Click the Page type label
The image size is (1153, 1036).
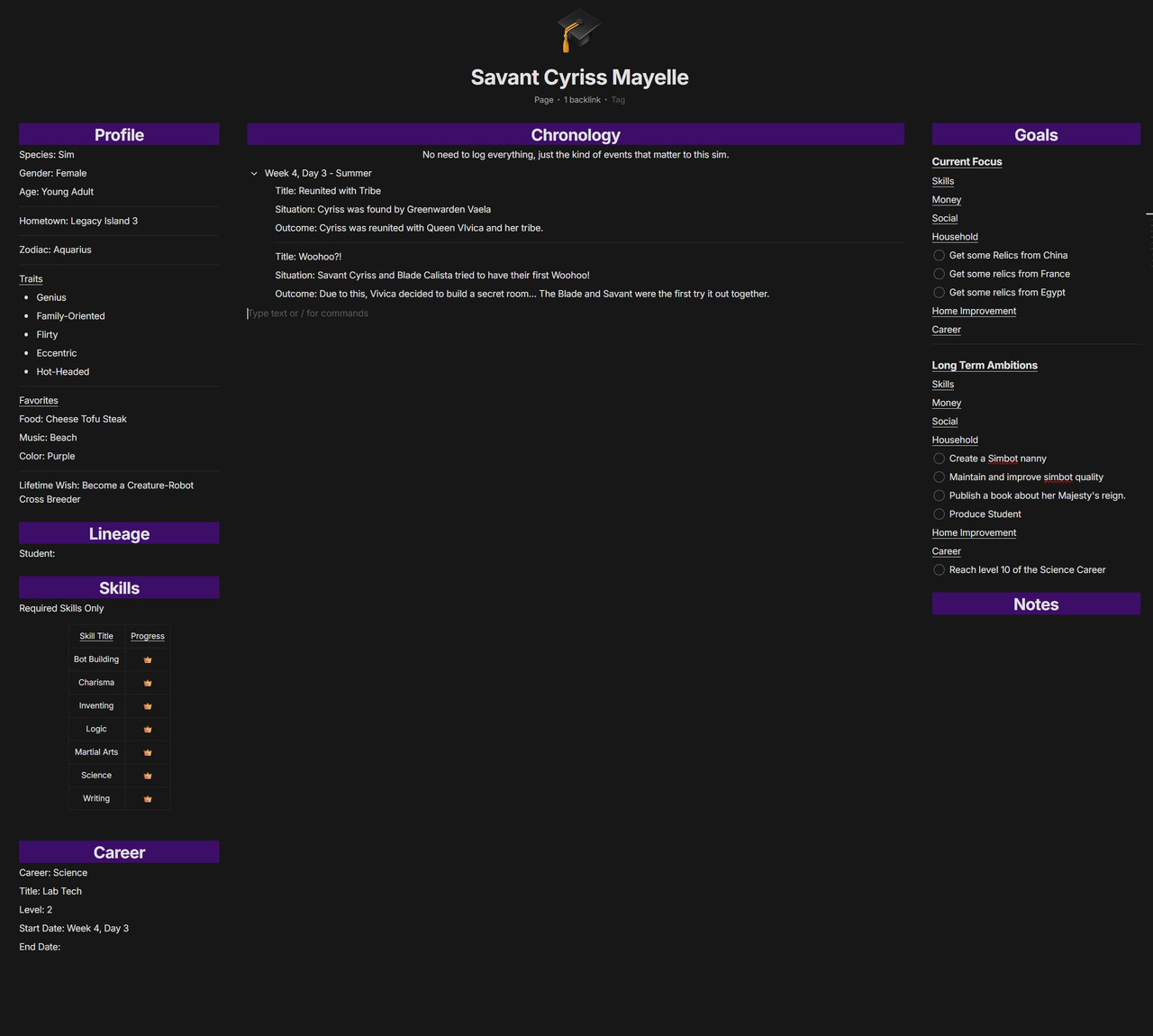point(544,100)
